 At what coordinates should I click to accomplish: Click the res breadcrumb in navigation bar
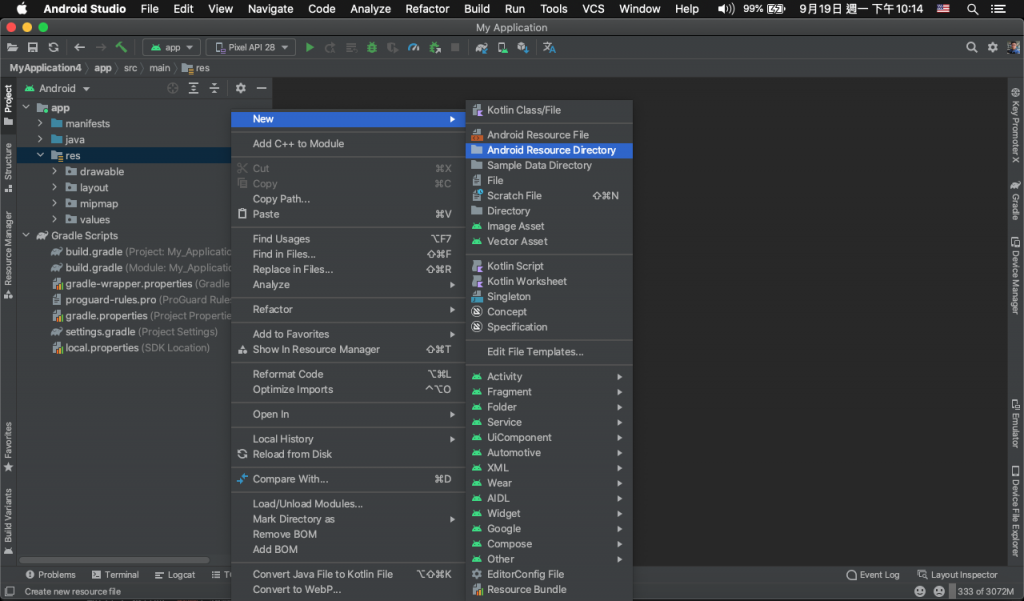[196, 68]
